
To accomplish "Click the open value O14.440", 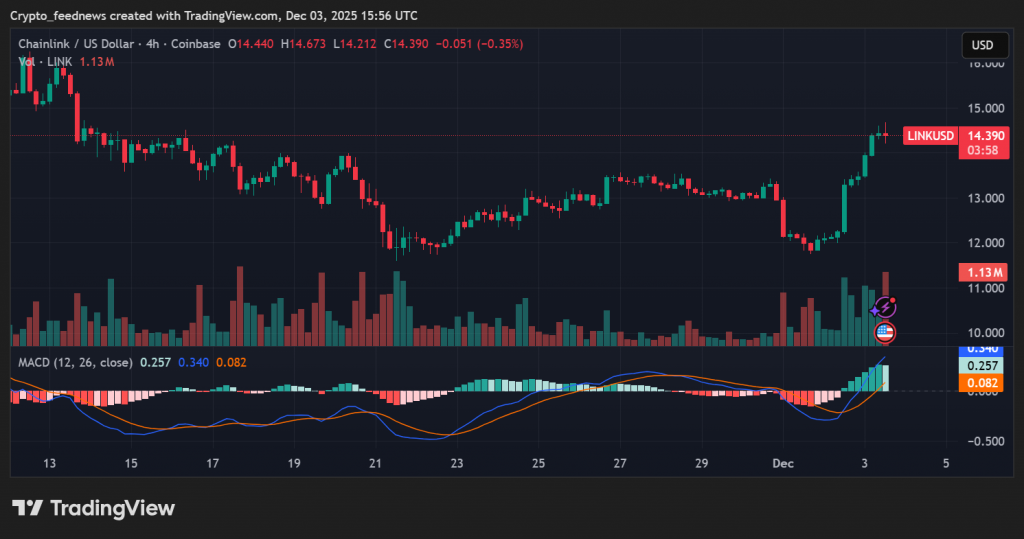I will [251, 44].
